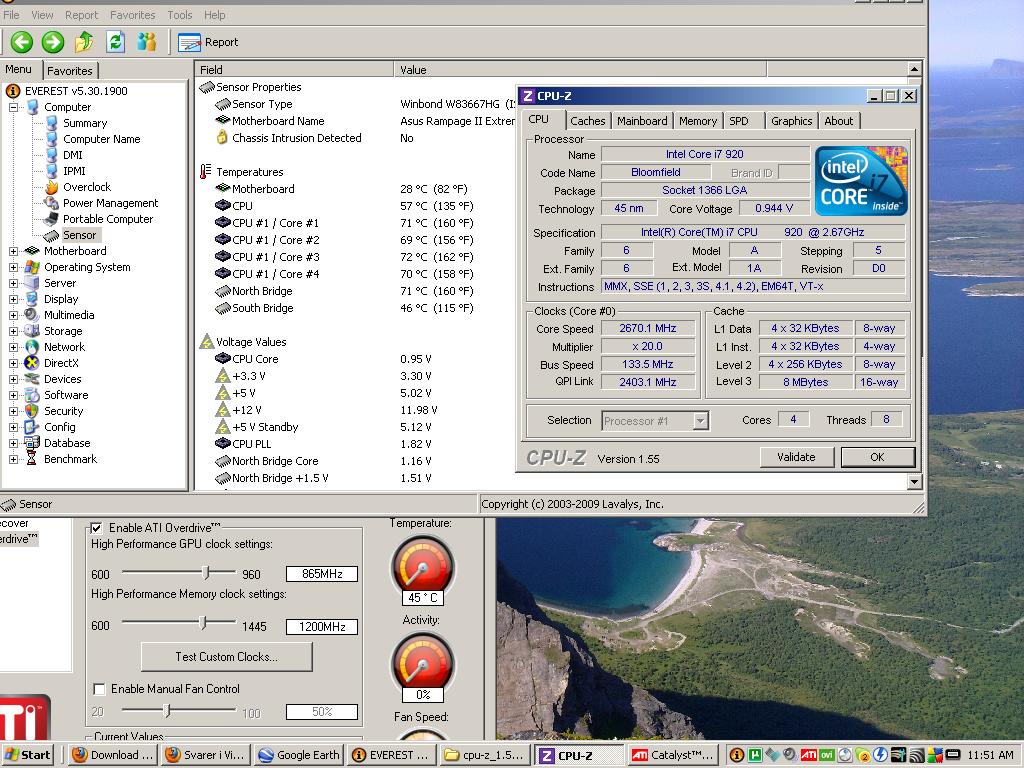This screenshot has height=768, width=1024.
Task: Open Power Management in the tree
Action: coord(110,203)
